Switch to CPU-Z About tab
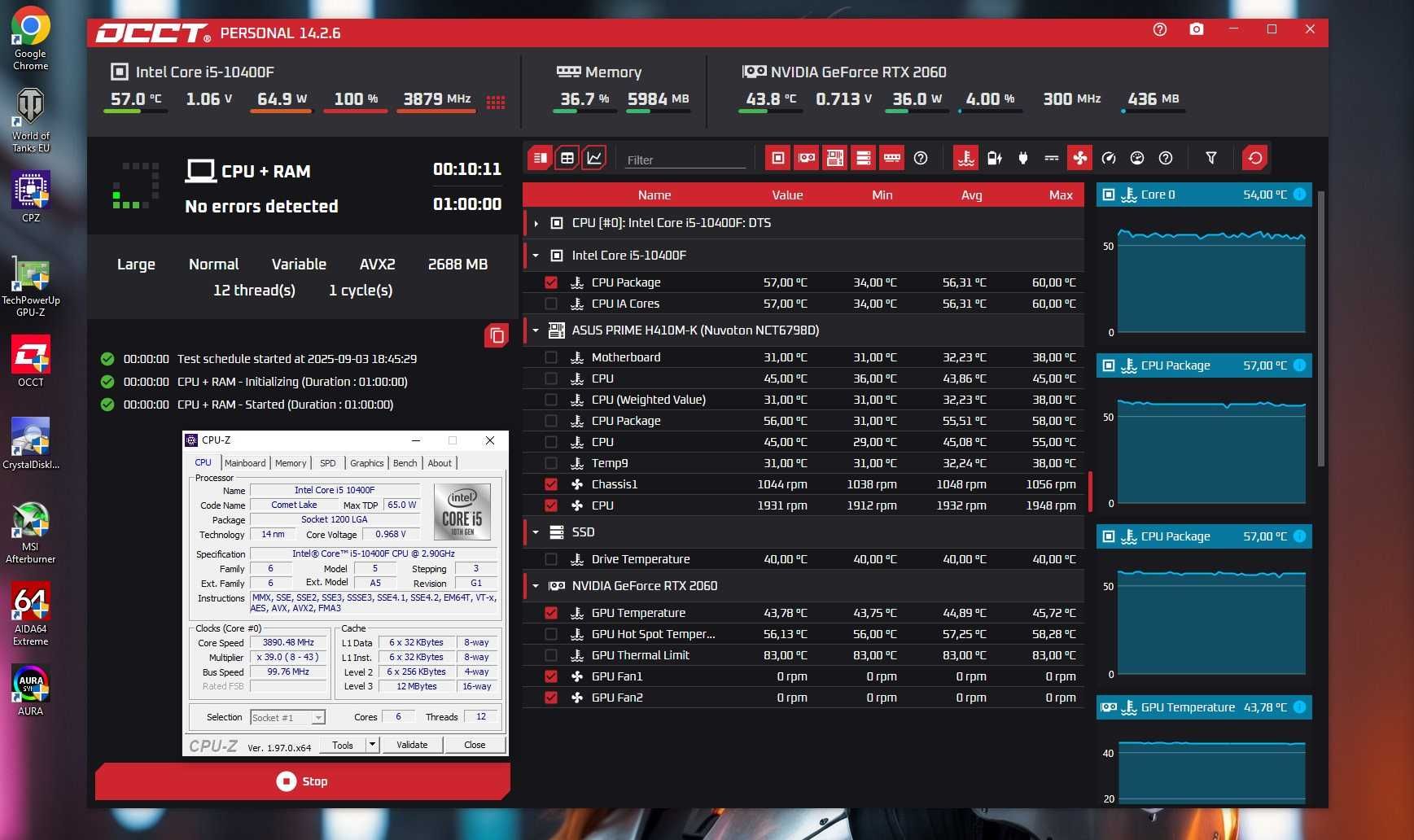Viewport: 1414px width, 840px height. tap(440, 463)
